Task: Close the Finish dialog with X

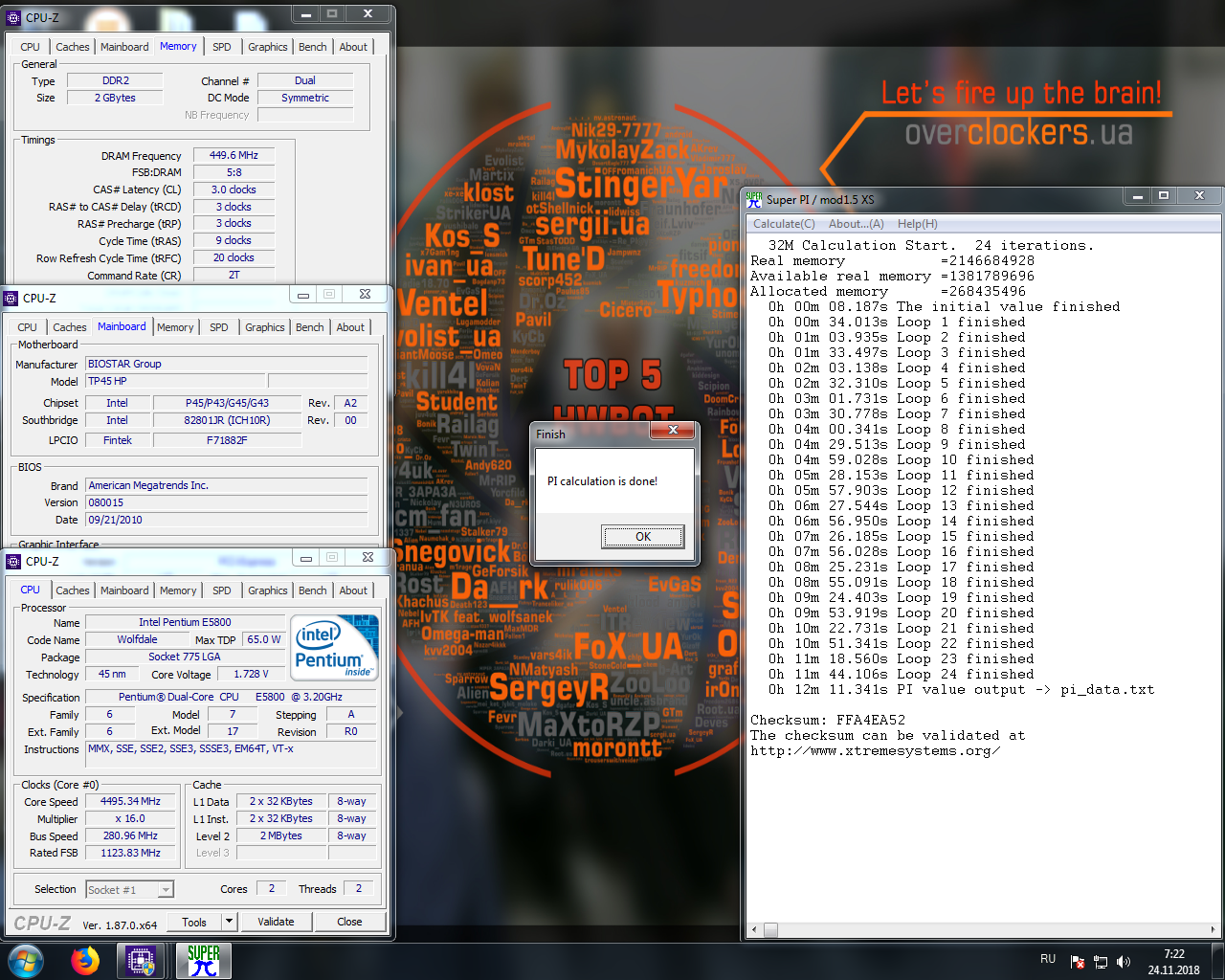Action: 673,431
